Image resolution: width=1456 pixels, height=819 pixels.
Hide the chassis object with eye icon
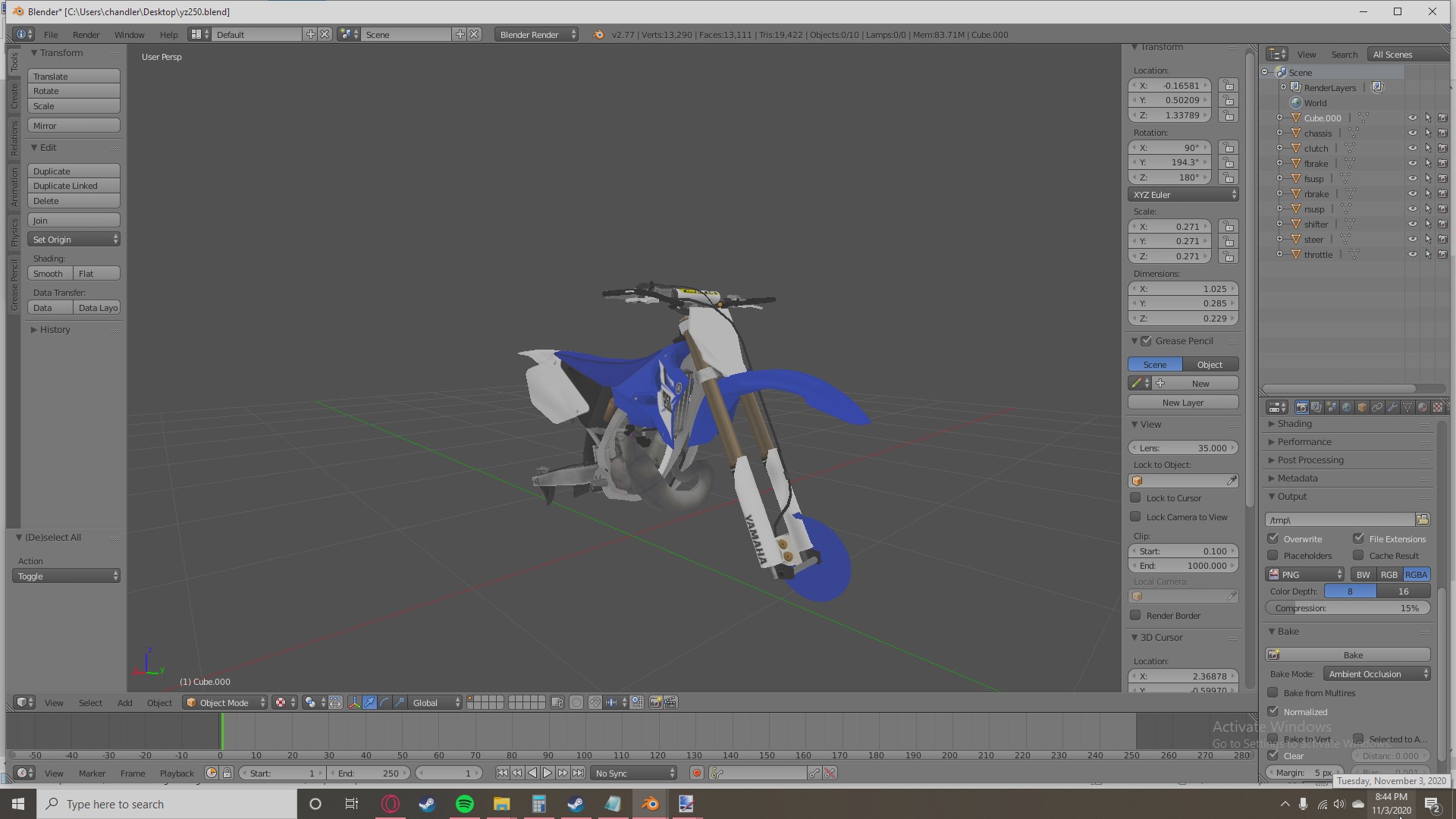[x=1412, y=133]
